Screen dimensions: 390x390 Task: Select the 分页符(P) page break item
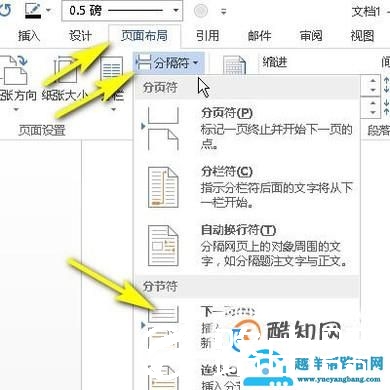[247, 128]
